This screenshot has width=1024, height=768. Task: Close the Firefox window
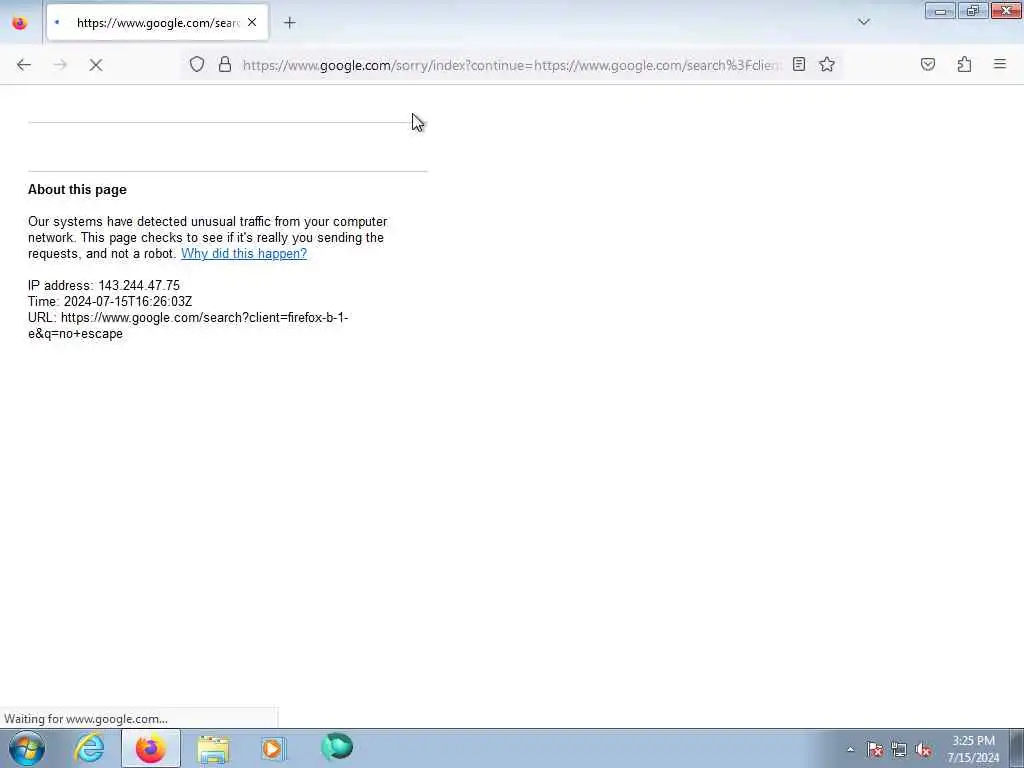1006,11
